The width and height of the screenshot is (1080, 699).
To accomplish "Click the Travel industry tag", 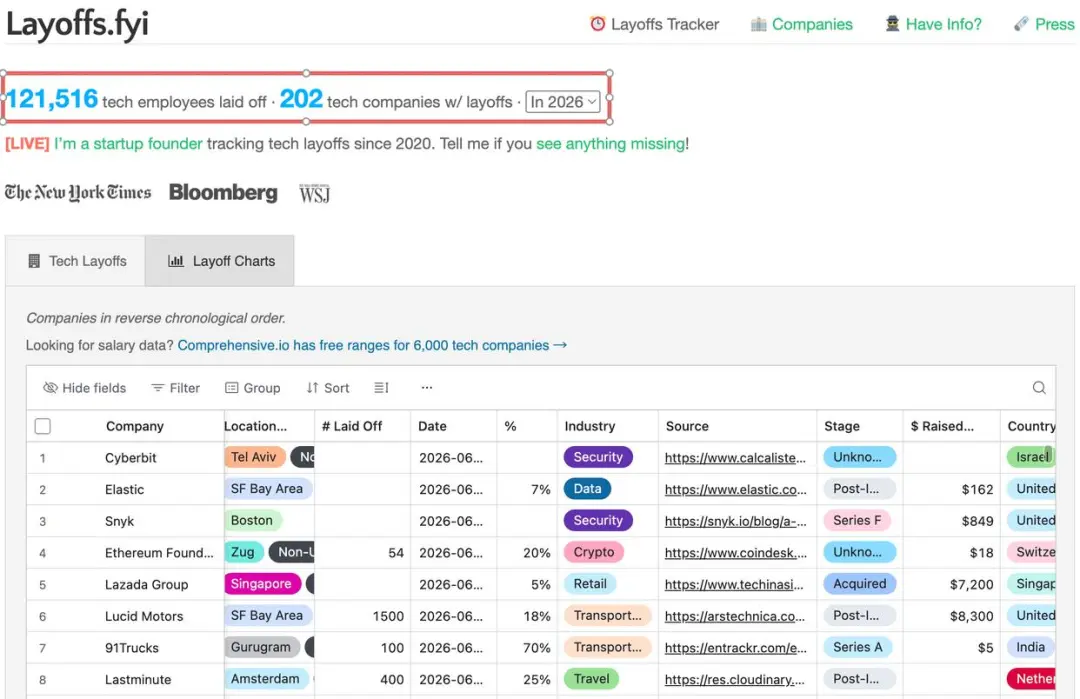I will point(592,679).
